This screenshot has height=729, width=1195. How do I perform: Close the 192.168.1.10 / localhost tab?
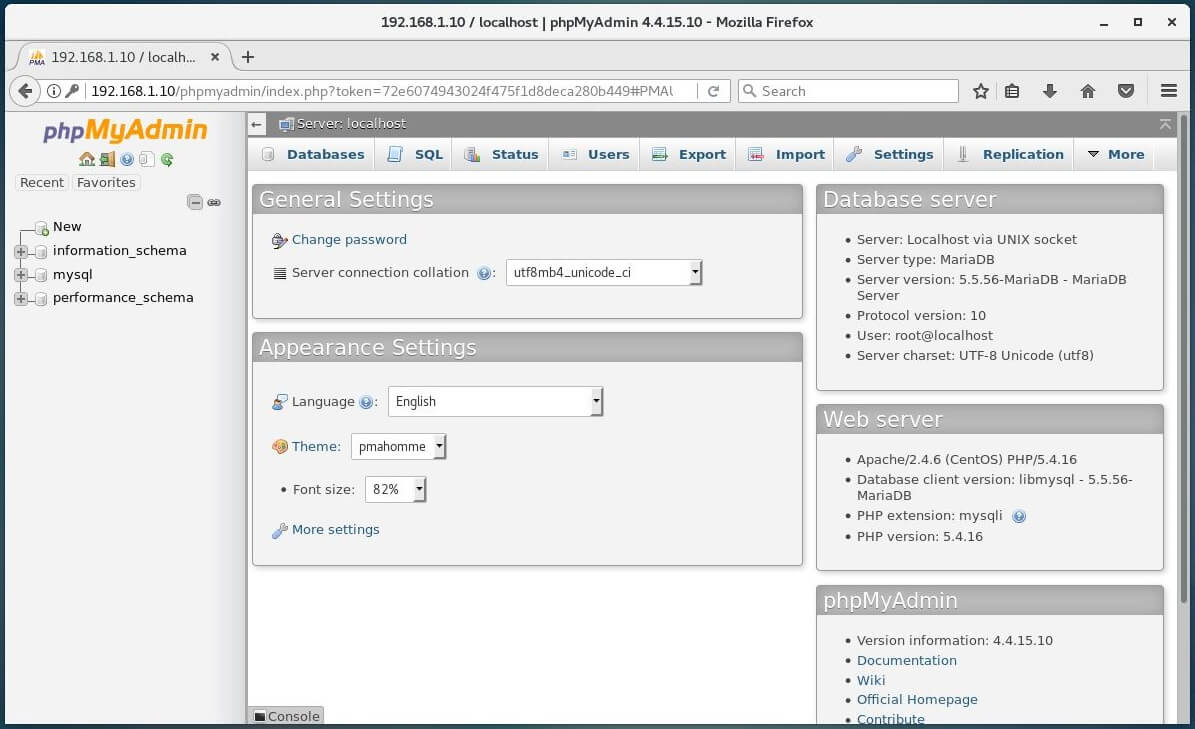tap(215, 57)
